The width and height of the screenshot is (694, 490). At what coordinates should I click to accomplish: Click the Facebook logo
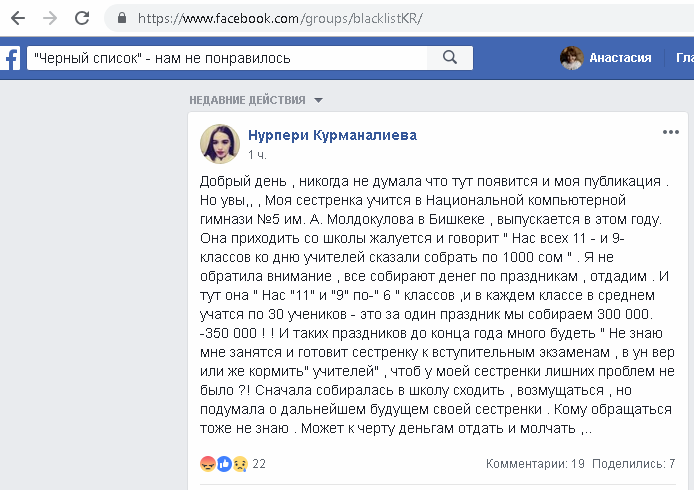pyautogui.click(x=11, y=58)
